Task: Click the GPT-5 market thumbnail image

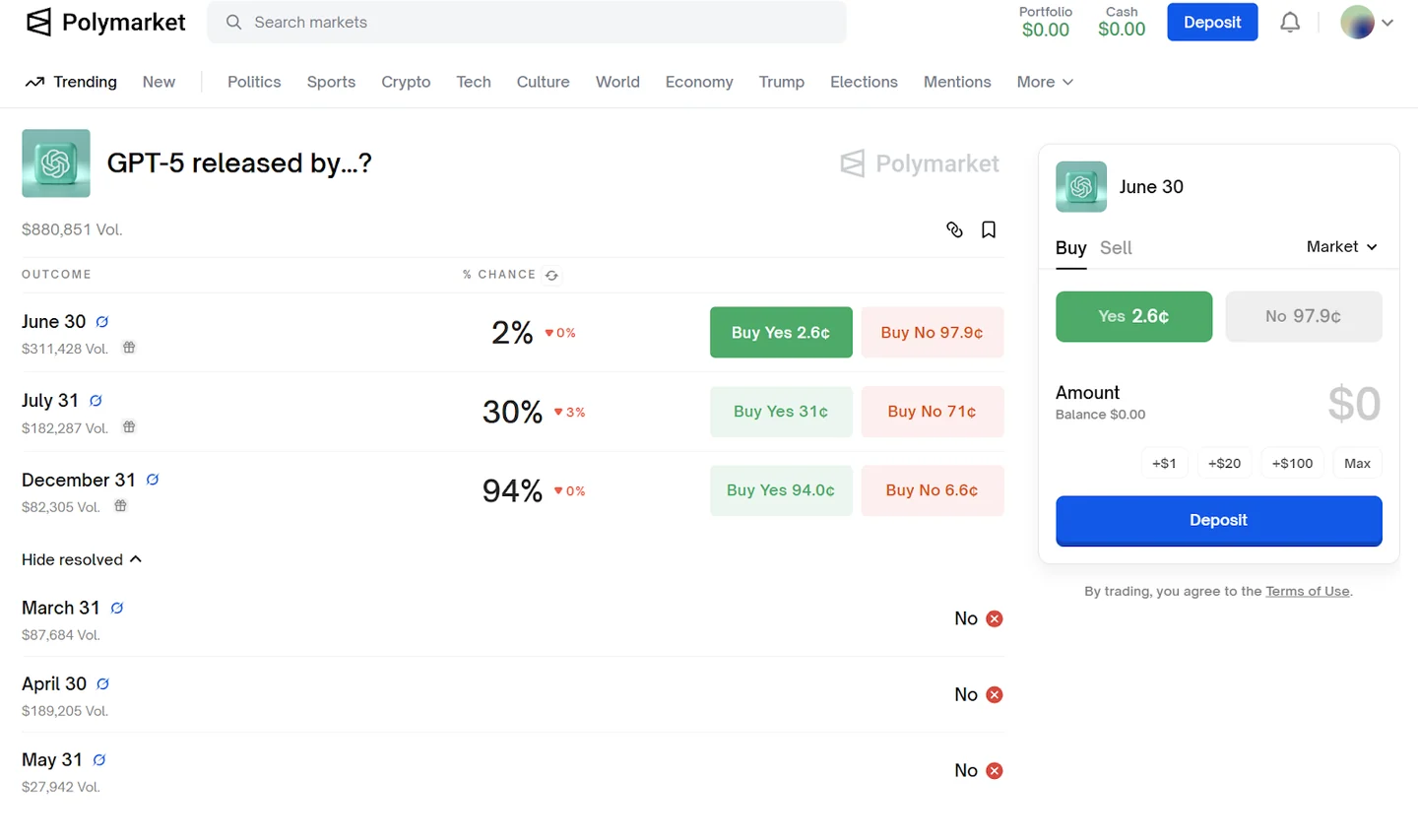Action: [56, 163]
